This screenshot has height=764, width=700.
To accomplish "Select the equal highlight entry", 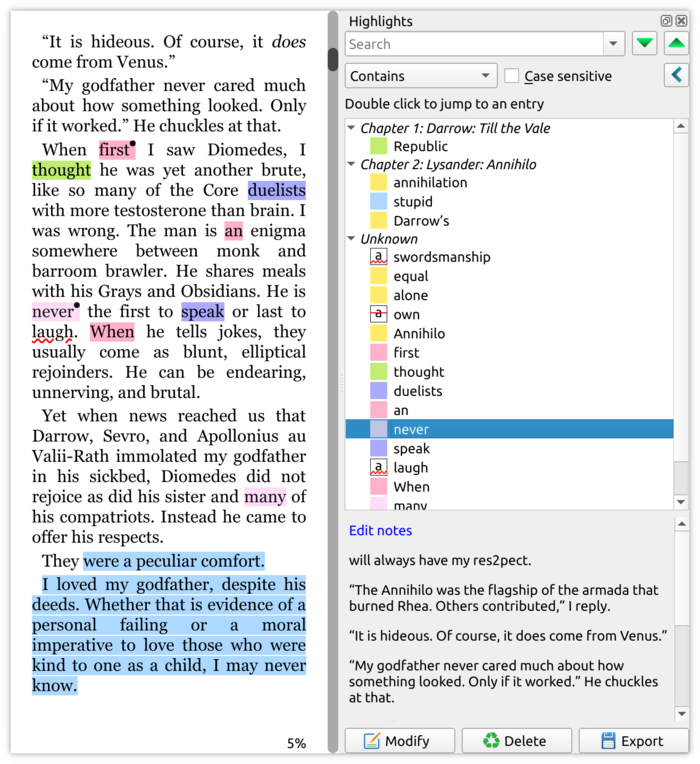I will click(x=411, y=276).
